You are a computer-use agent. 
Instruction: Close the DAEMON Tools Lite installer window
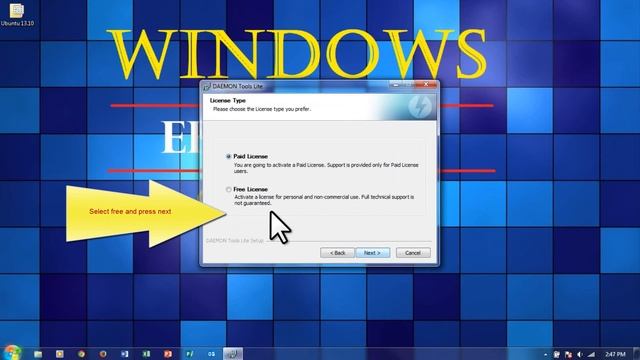tap(426, 84)
